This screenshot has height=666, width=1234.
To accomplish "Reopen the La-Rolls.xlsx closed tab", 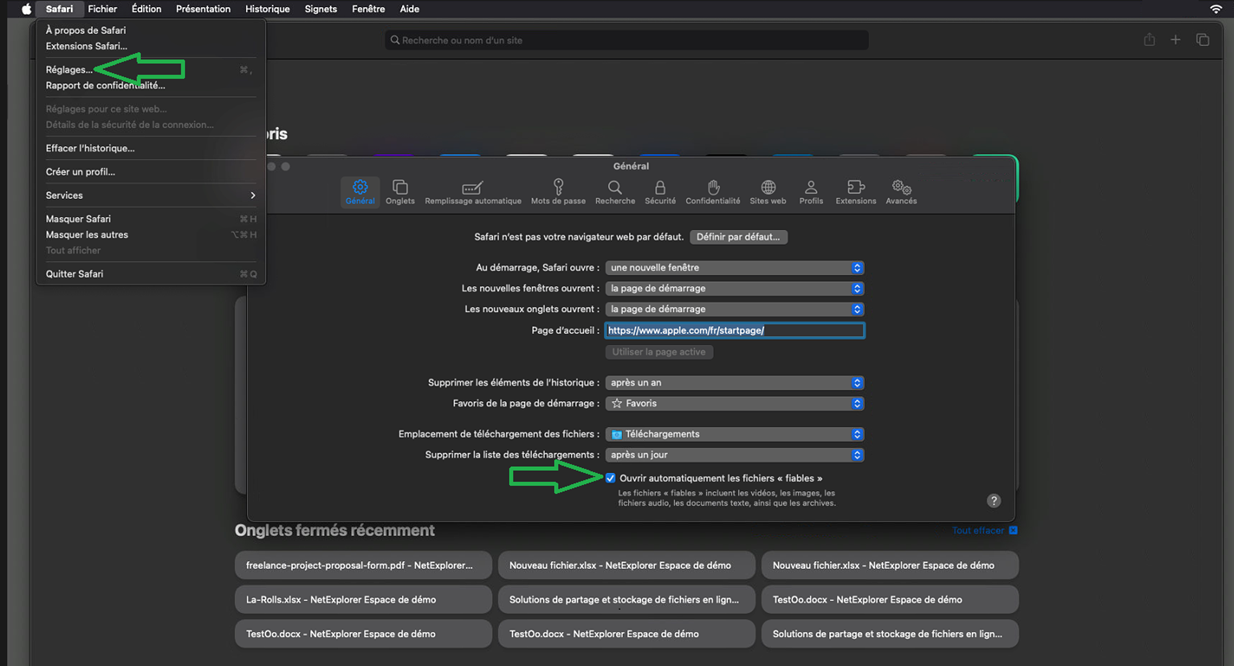I will click(x=363, y=599).
